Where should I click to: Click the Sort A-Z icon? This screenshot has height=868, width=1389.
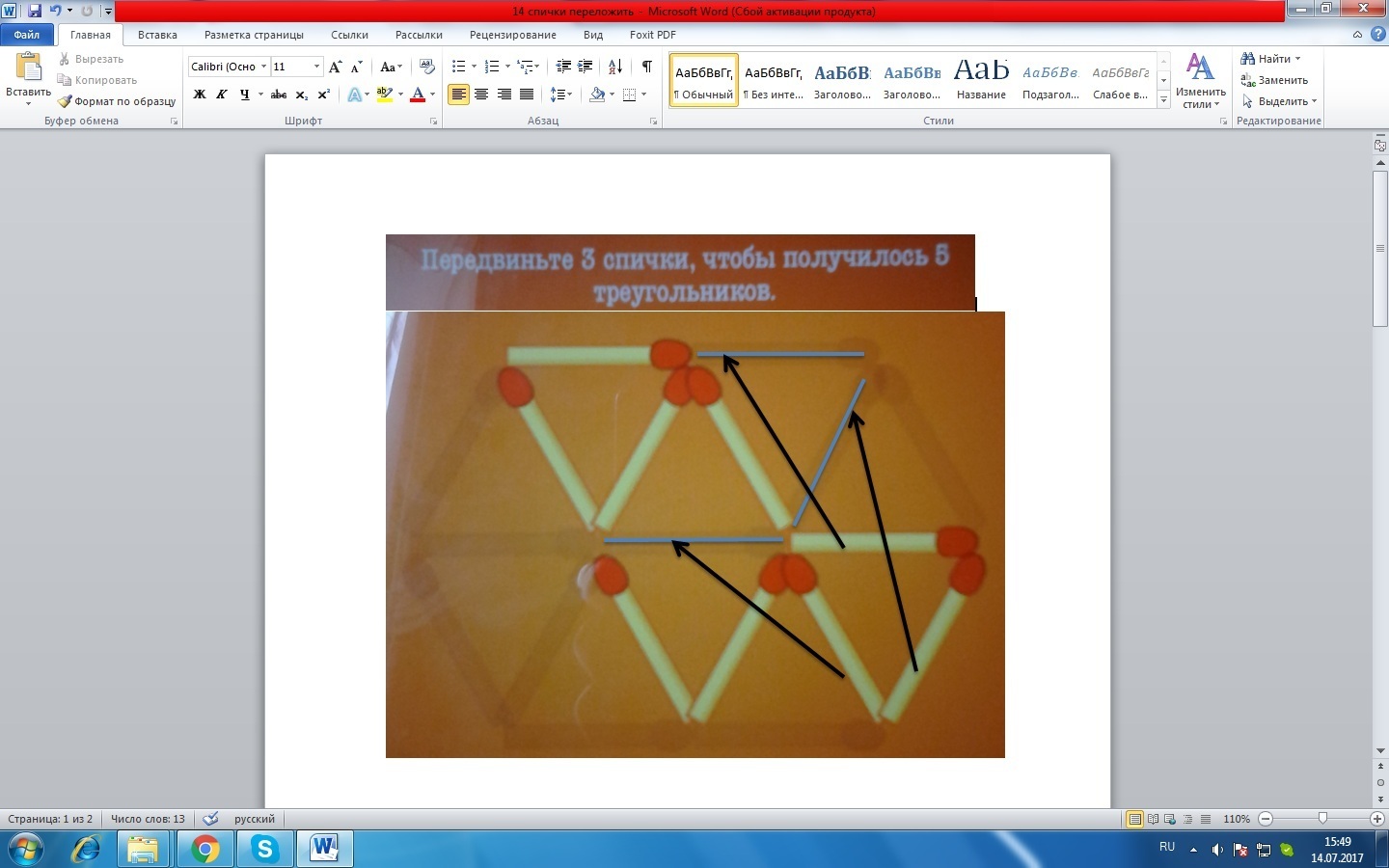614,67
